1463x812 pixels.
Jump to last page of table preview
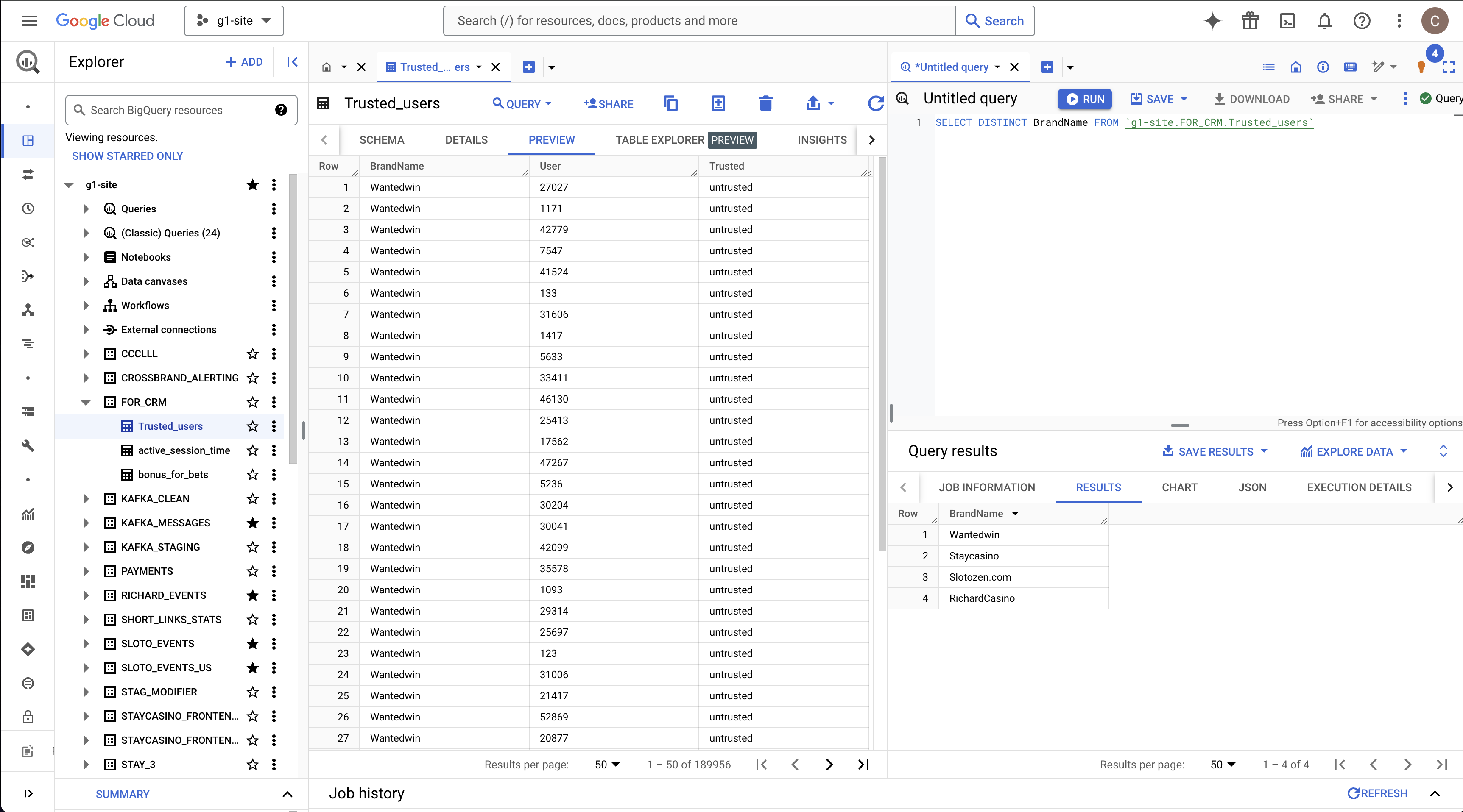point(863,765)
